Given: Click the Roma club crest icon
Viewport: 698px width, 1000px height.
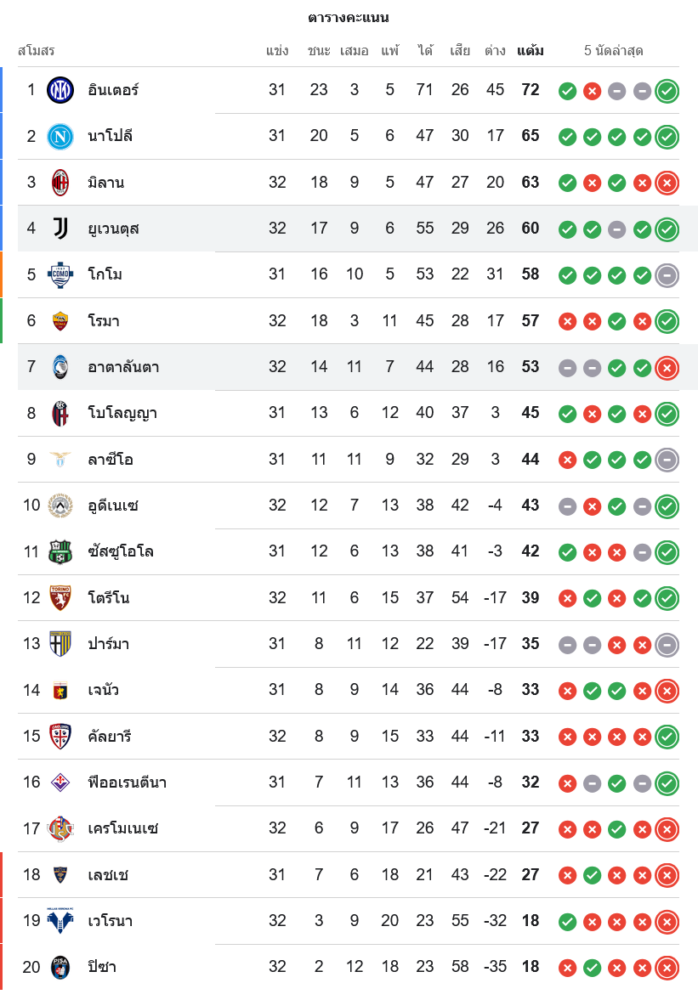Looking at the screenshot, I should (60, 320).
